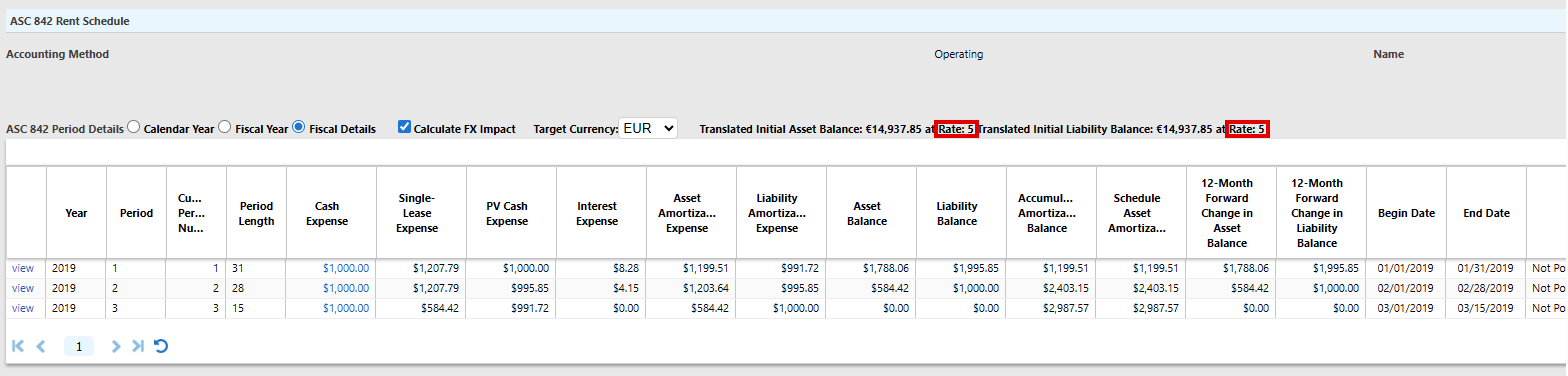The image size is (1568, 376).
Task: Select the Fiscal Details radio option
Action: (299, 128)
